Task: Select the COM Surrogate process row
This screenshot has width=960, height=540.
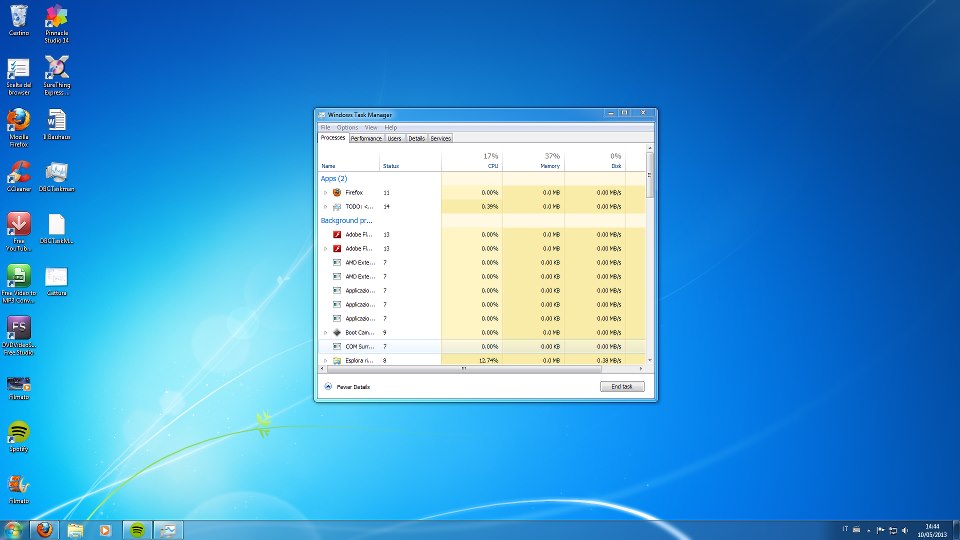Action: coord(482,347)
